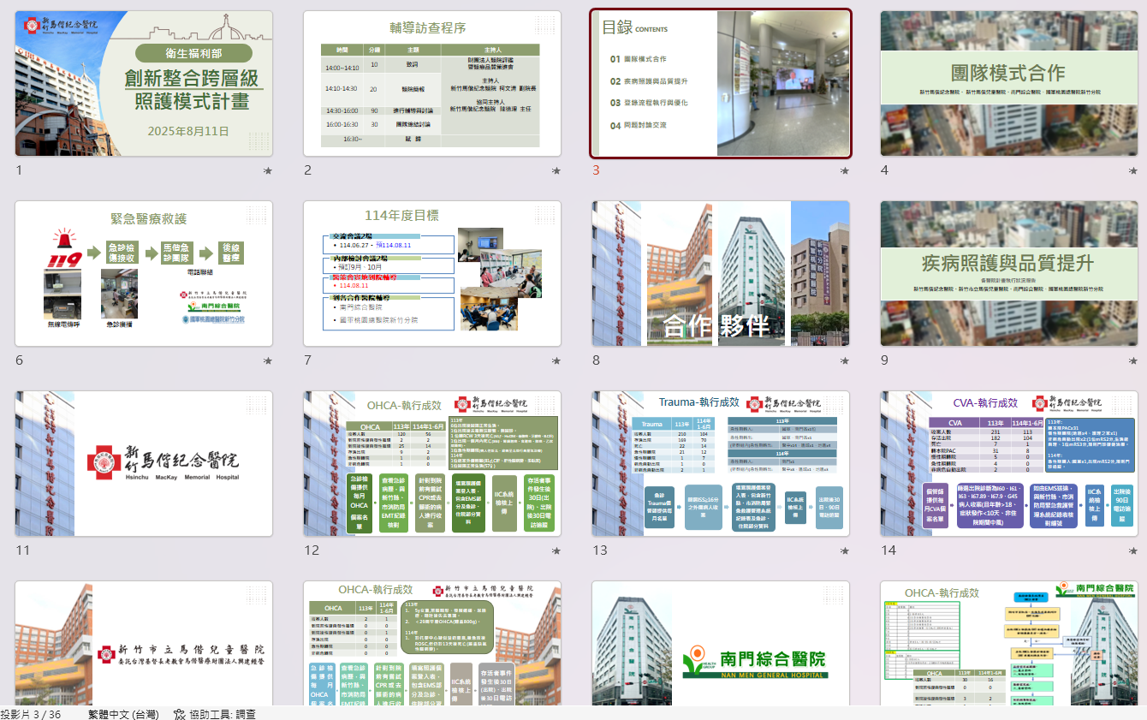Select slide 3 thumbnail 目錄 CONTENTS
The height and width of the screenshot is (720, 1147).
pyautogui.click(x=721, y=83)
